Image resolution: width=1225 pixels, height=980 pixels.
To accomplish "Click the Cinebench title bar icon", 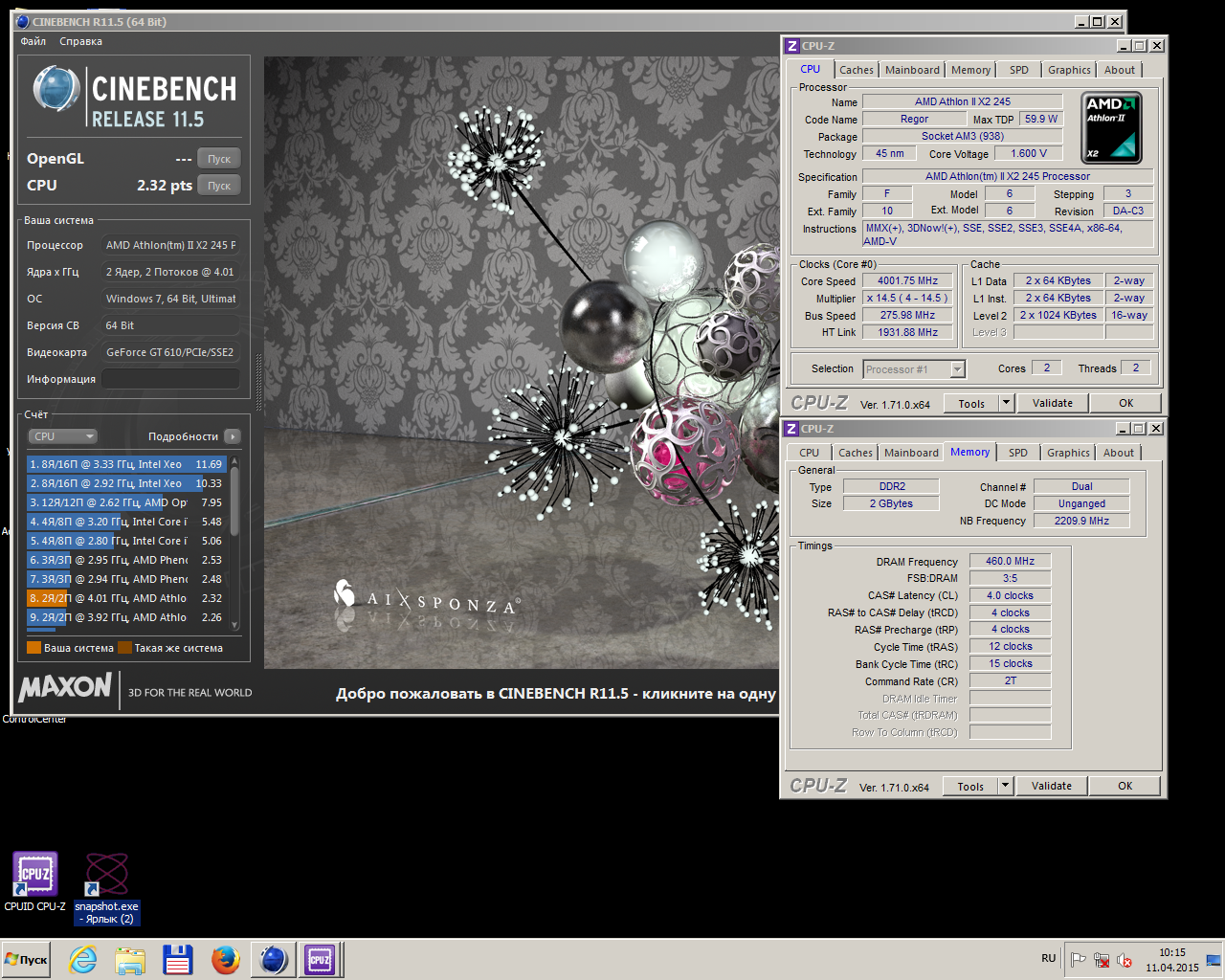I will click(x=23, y=21).
